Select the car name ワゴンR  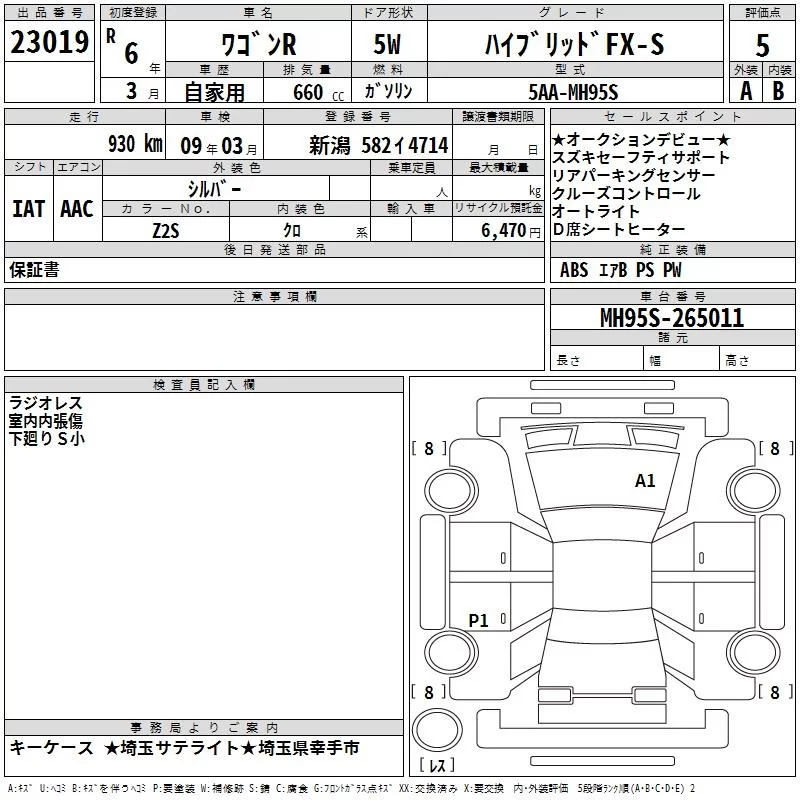coord(258,45)
